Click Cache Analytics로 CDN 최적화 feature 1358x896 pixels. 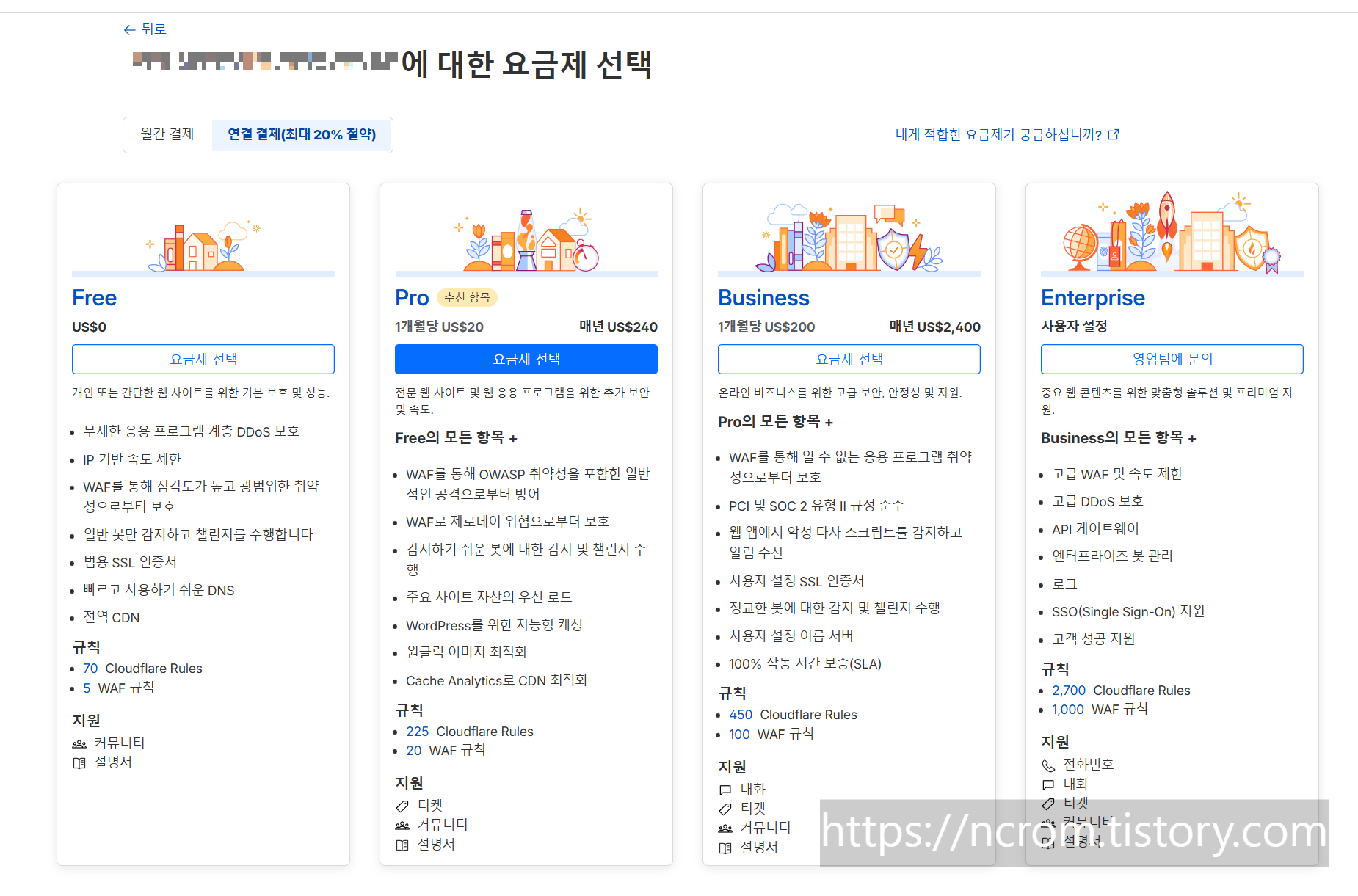coord(497,680)
